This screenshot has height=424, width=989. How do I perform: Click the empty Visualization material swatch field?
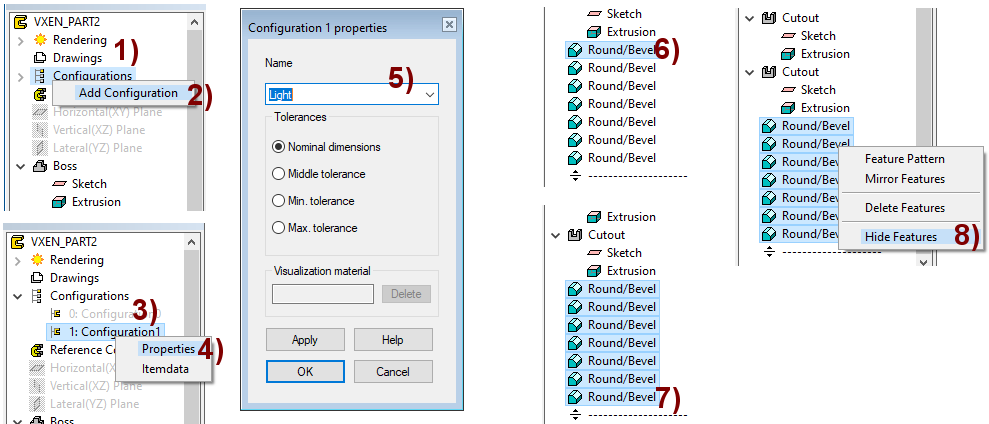pyautogui.click(x=323, y=294)
